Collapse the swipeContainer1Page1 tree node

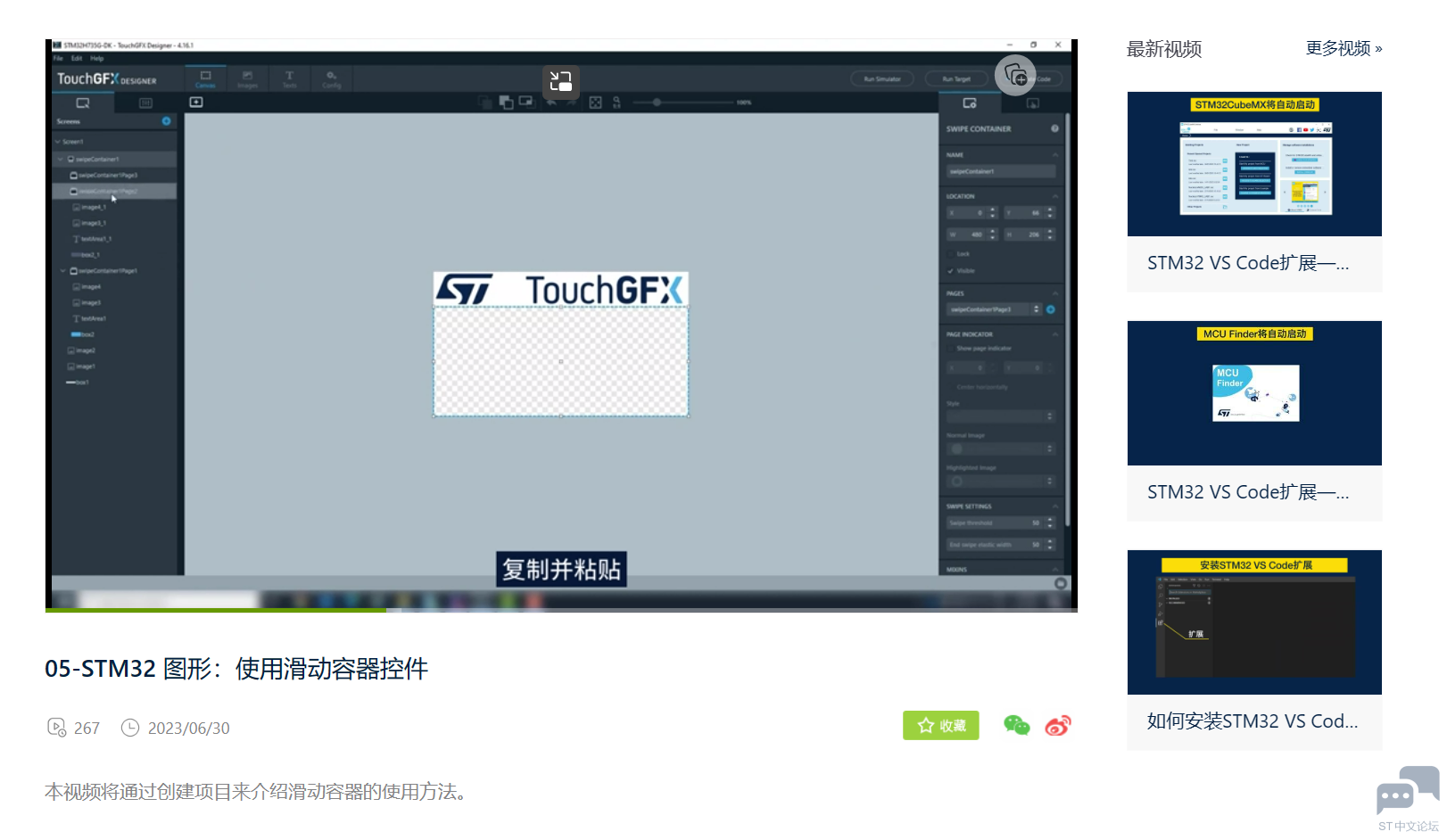(63, 270)
